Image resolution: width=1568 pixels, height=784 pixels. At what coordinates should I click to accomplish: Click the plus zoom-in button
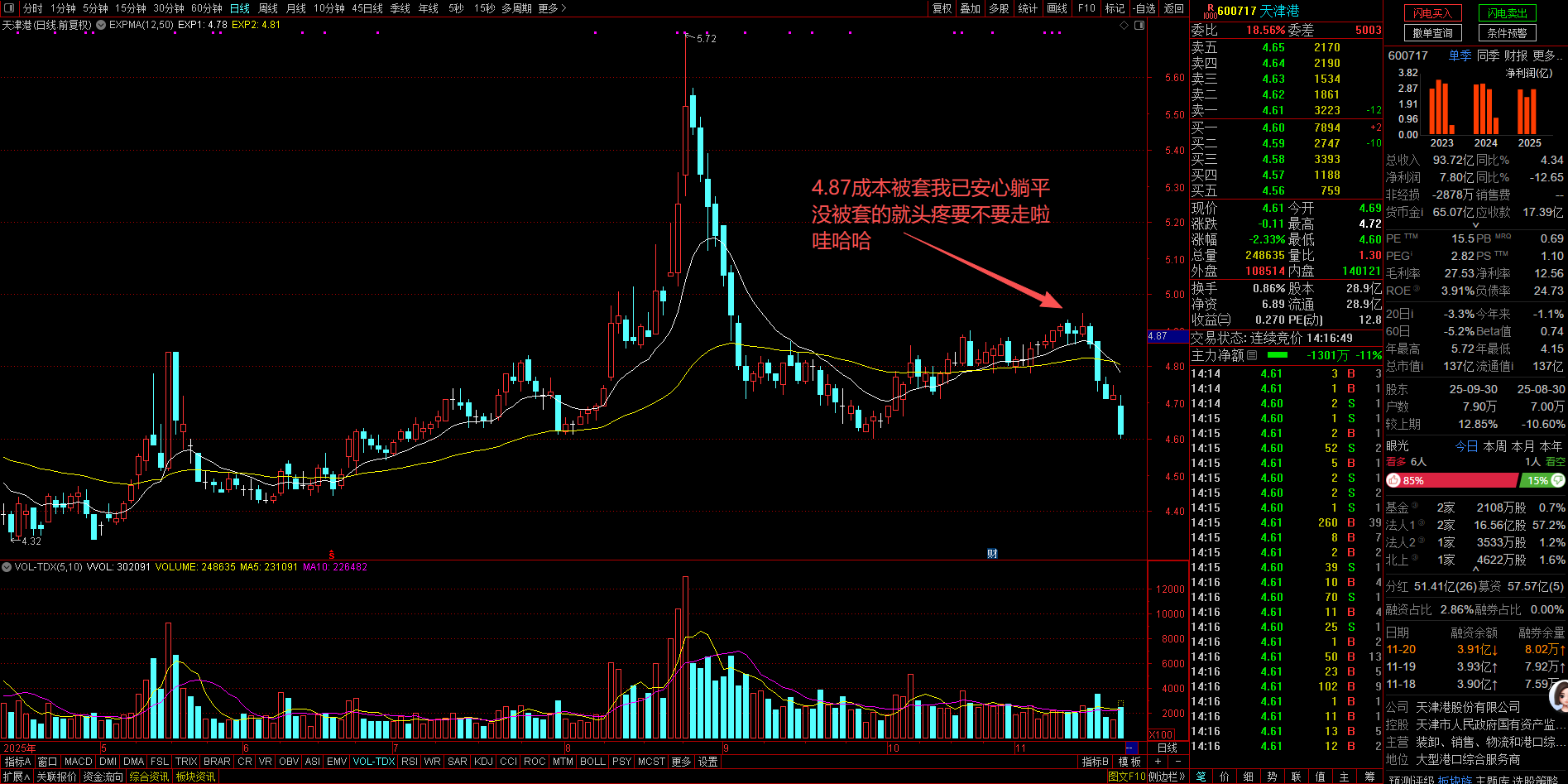(x=1158, y=761)
